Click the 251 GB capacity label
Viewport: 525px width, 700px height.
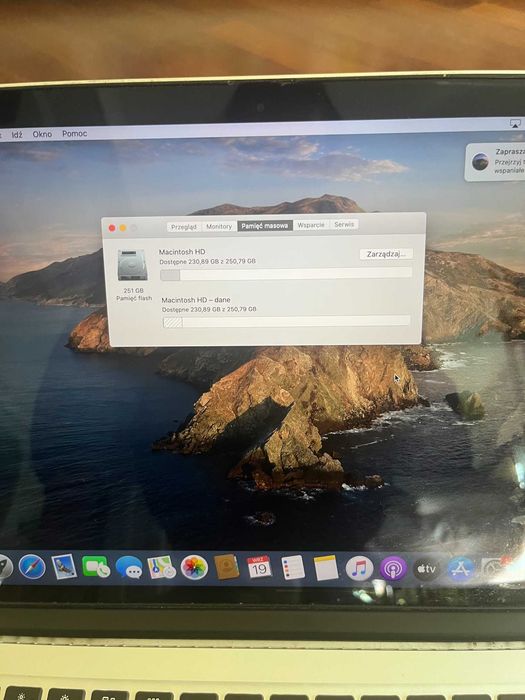click(x=133, y=290)
